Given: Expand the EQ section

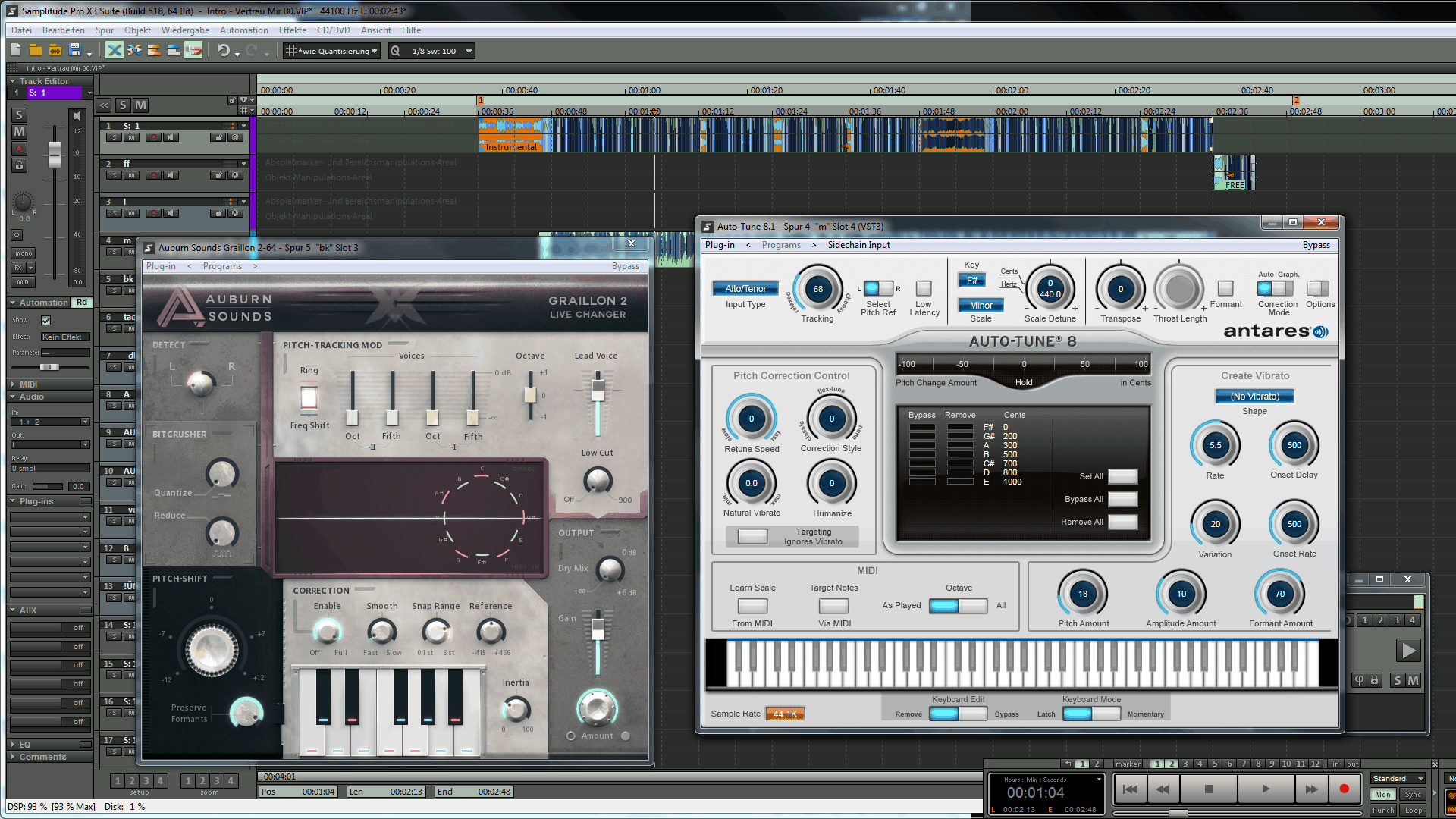Looking at the screenshot, I should [x=12, y=745].
